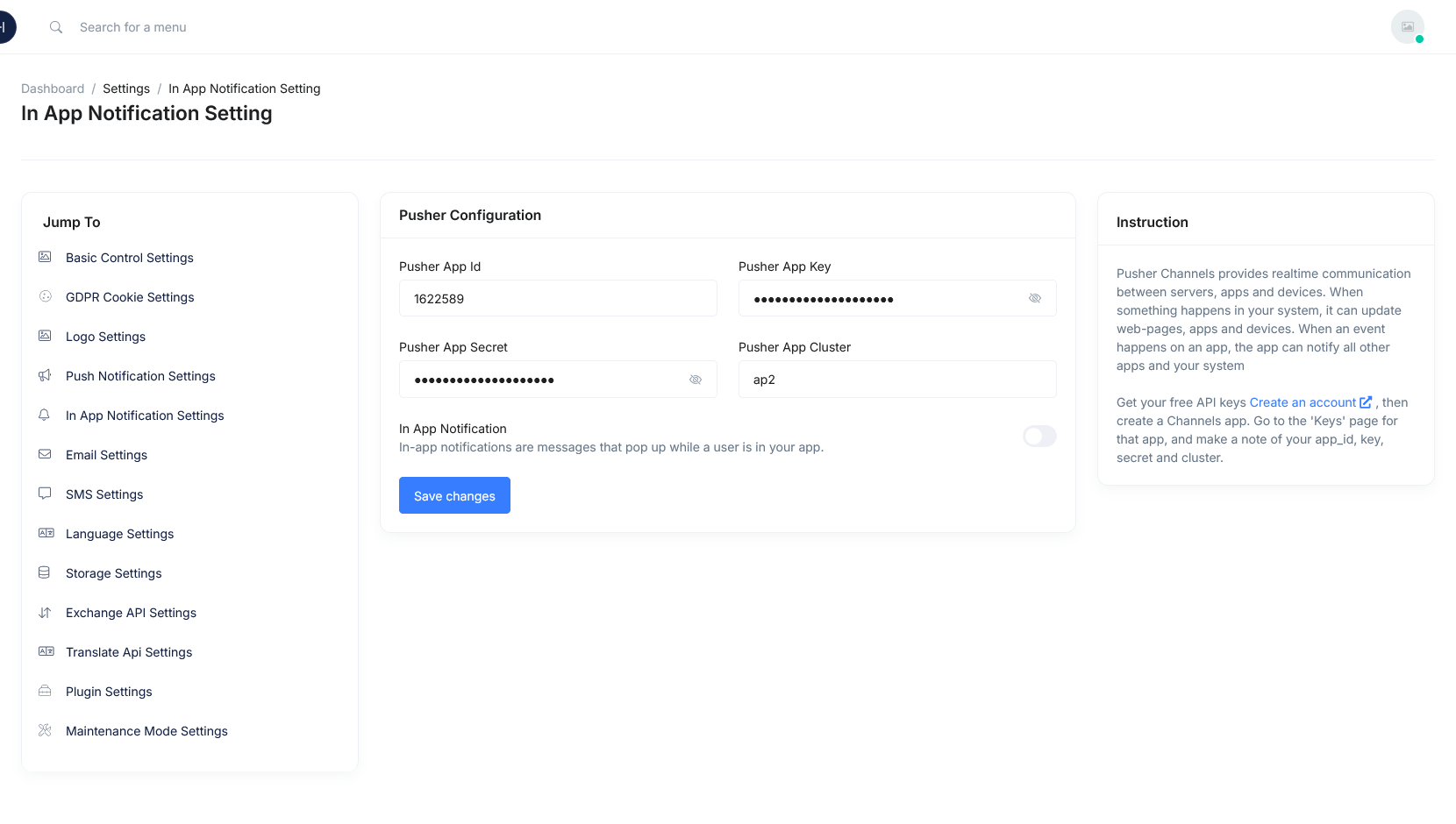1456x824 pixels.
Task: Reveal the Pusher App Key value
Action: coord(1035,298)
